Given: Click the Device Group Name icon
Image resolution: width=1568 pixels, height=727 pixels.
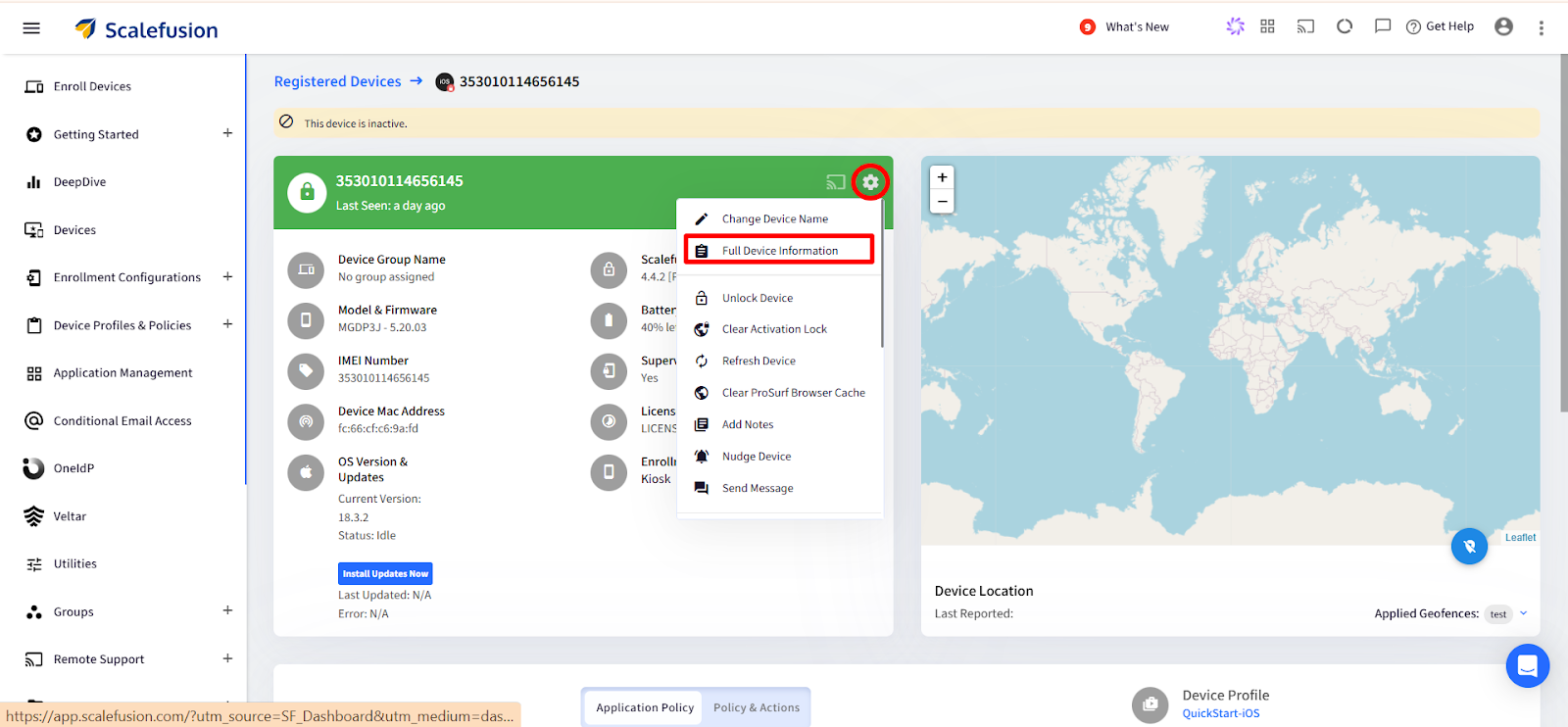Looking at the screenshot, I should tap(306, 269).
